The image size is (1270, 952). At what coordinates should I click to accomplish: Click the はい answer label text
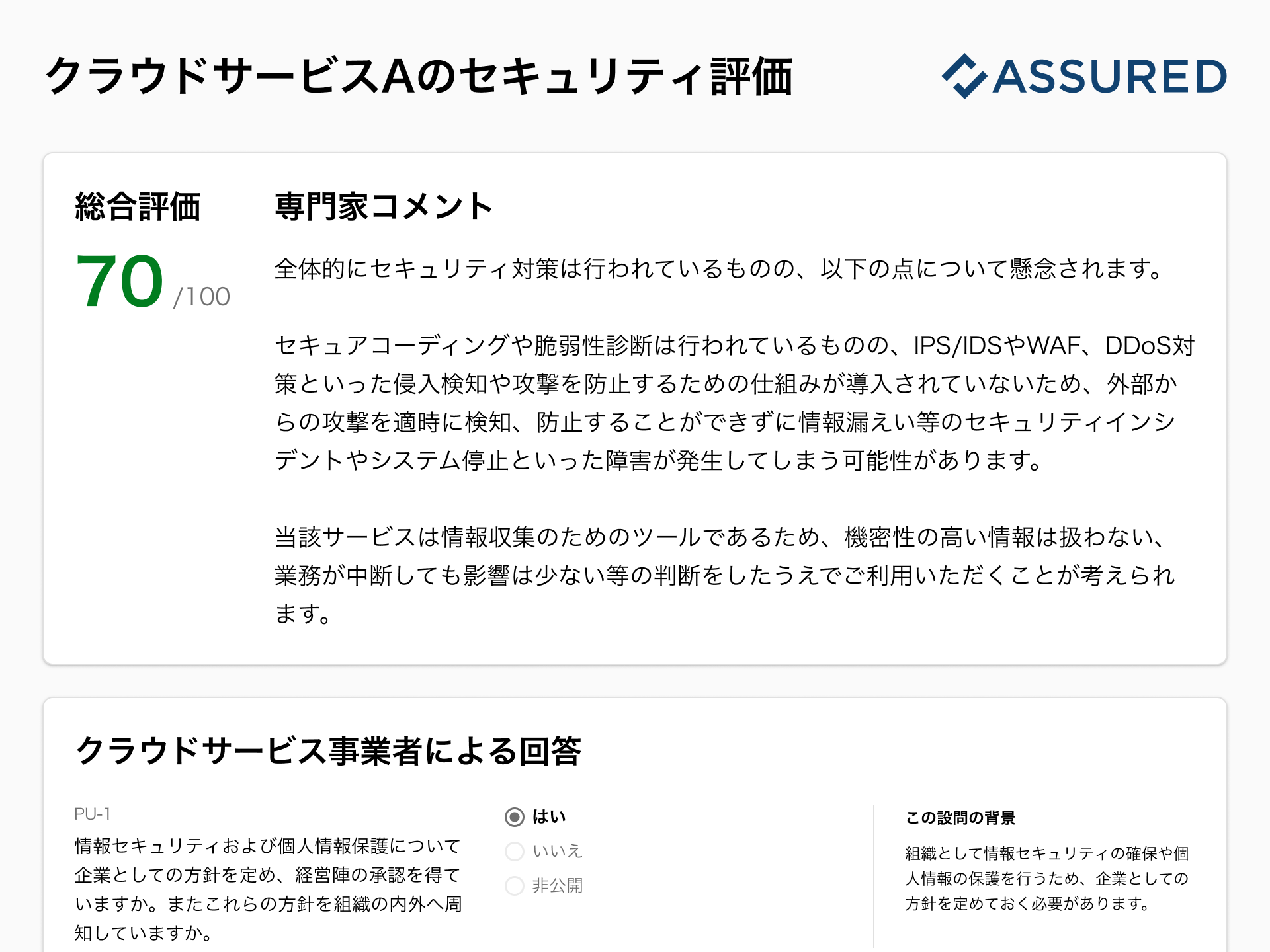[549, 817]
